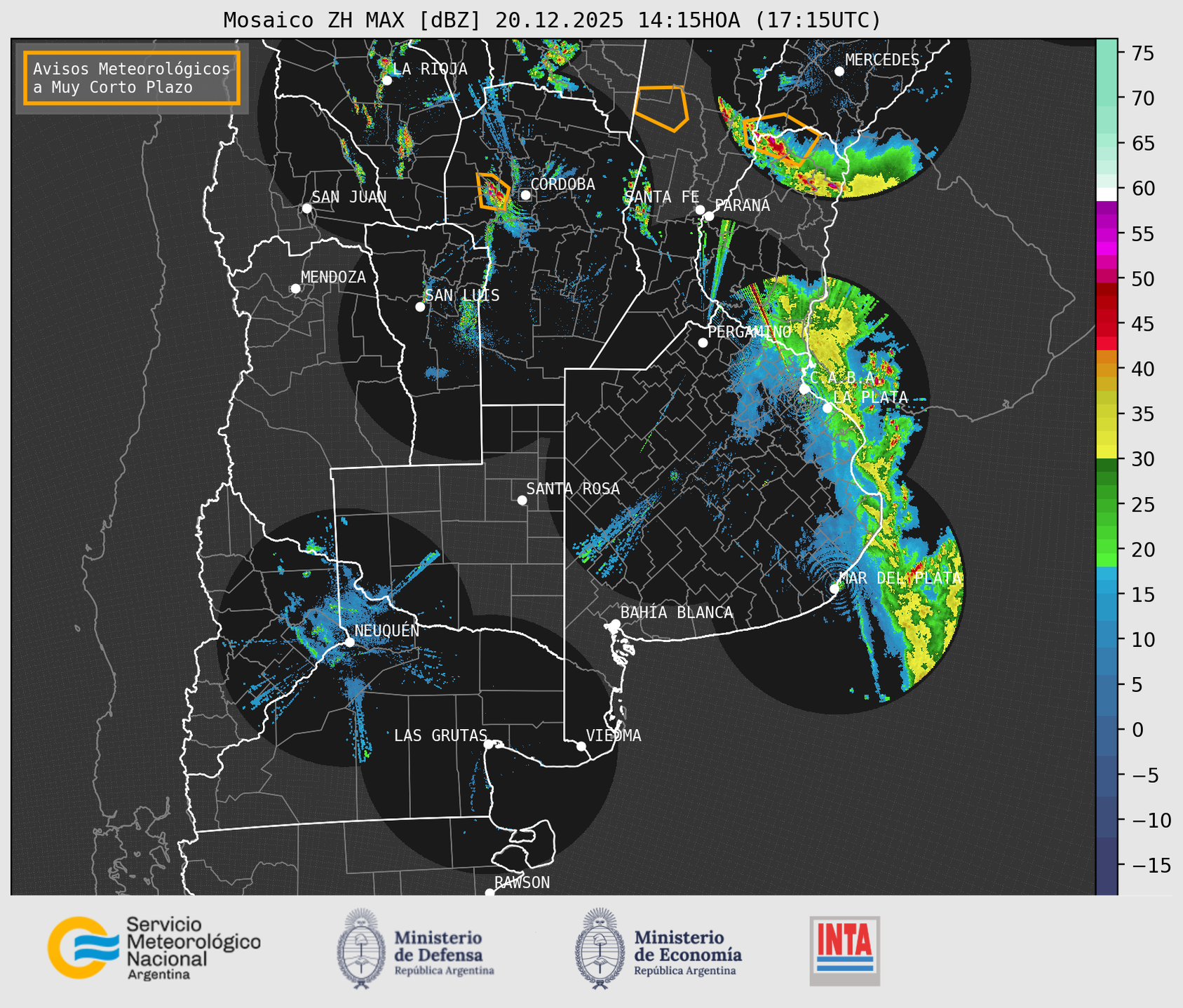Screen dimensions: 1183x1008
Task: Click the MERCEDES city label
Action: pos(882,60)
